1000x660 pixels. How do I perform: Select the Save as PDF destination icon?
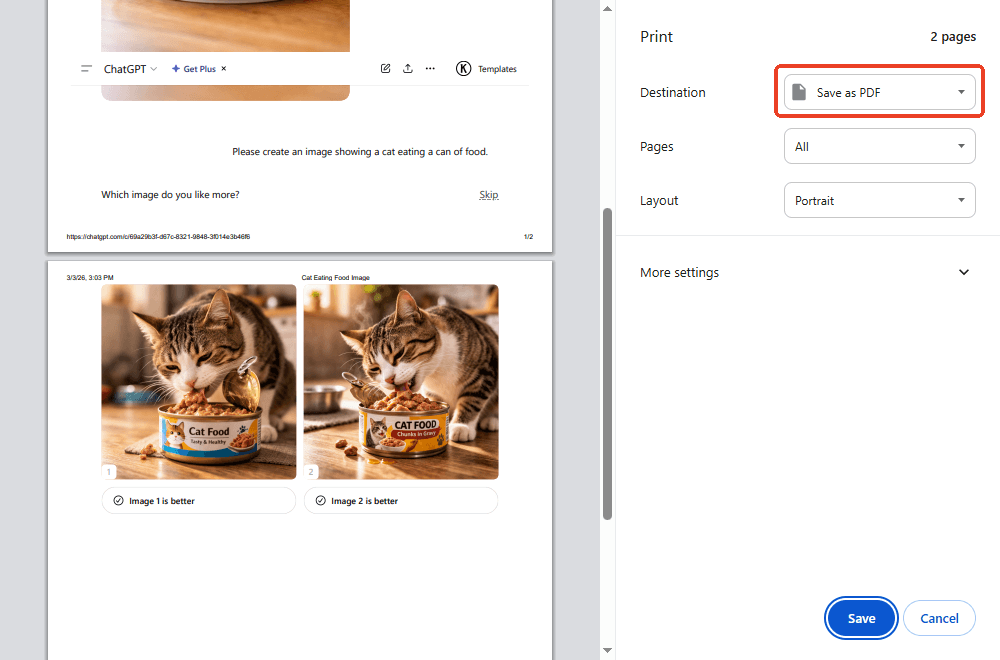tap(799, 91)
